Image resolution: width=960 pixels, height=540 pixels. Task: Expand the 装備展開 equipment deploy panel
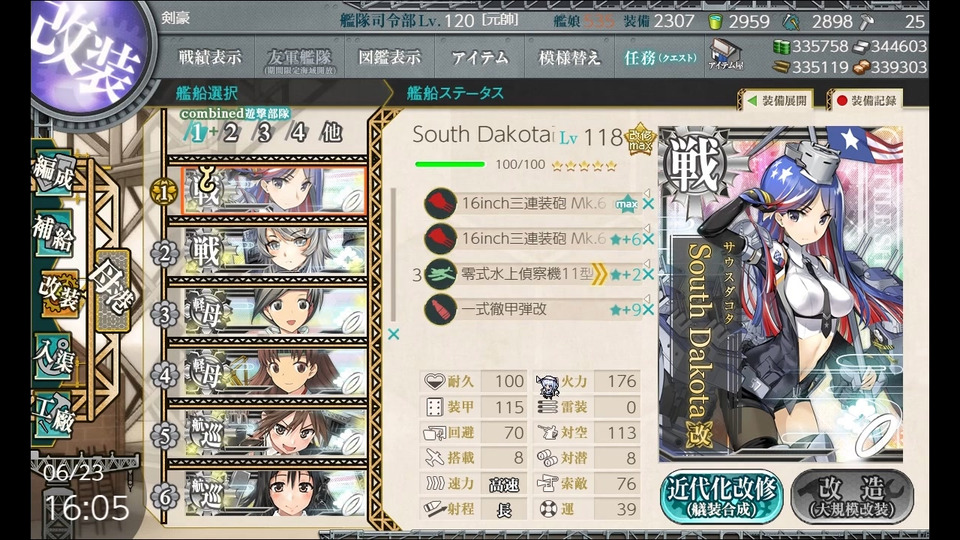click(x=778, y=100)
